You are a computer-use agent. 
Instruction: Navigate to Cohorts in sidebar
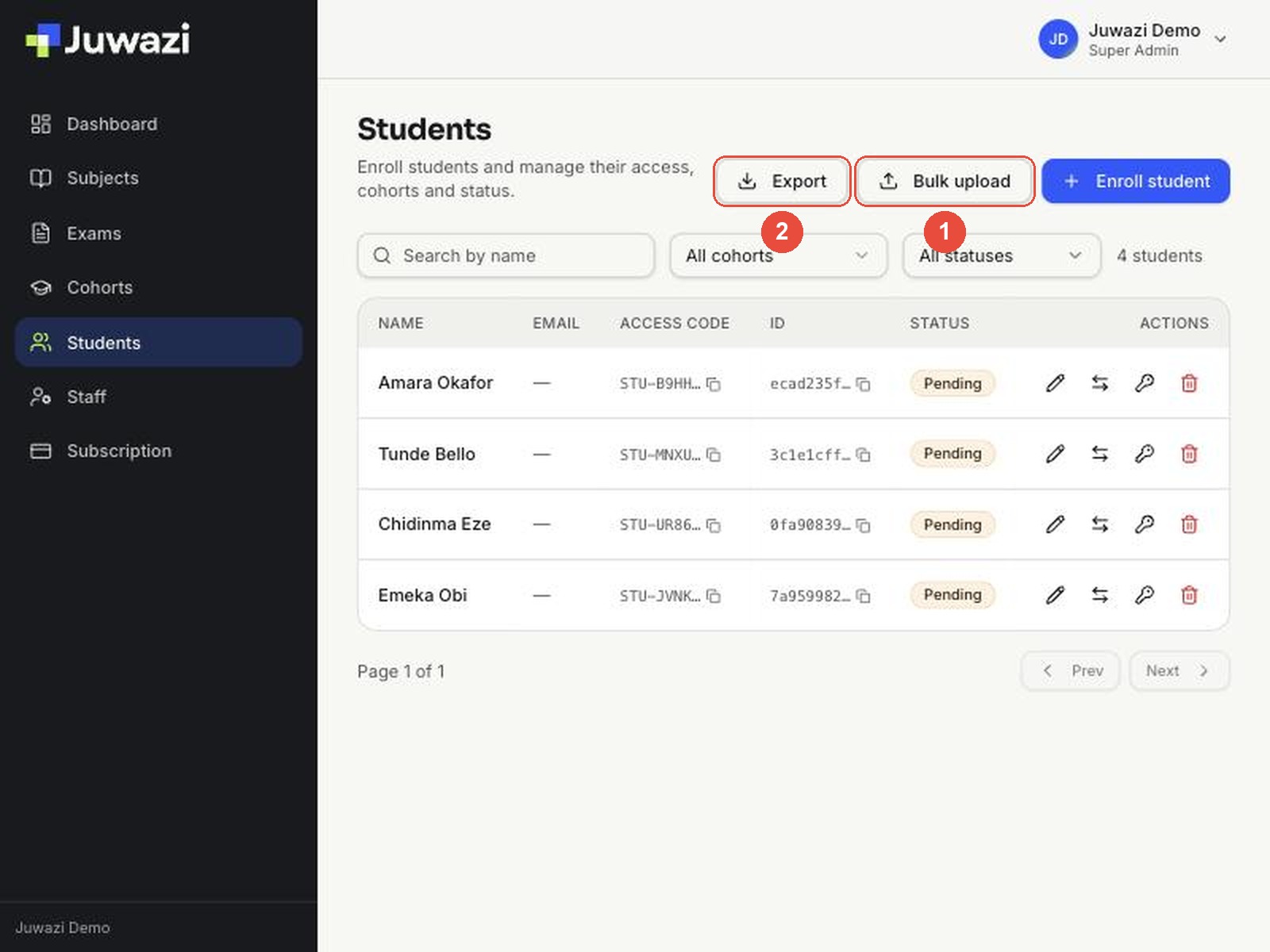[159, 287]
